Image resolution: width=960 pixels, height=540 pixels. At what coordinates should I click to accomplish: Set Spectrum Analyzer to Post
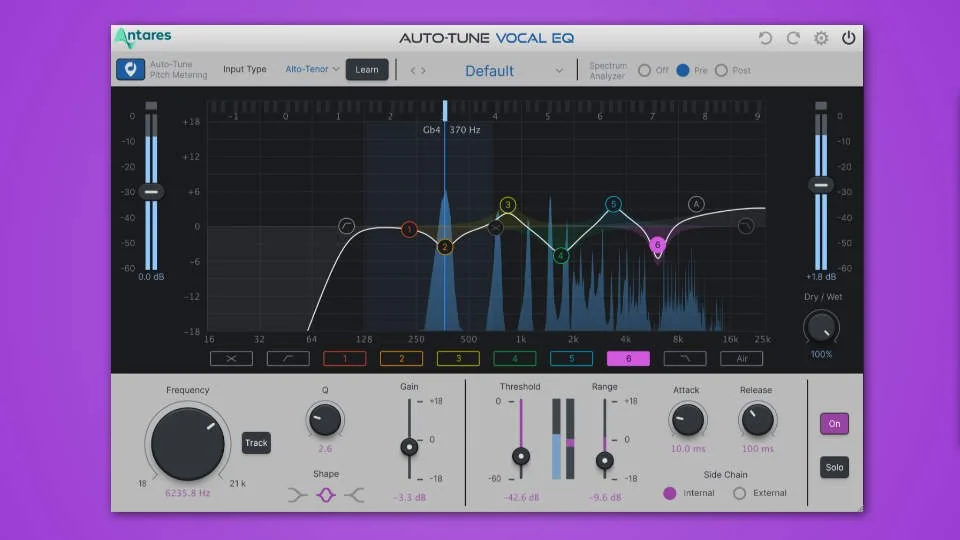[x=721, y=70]
